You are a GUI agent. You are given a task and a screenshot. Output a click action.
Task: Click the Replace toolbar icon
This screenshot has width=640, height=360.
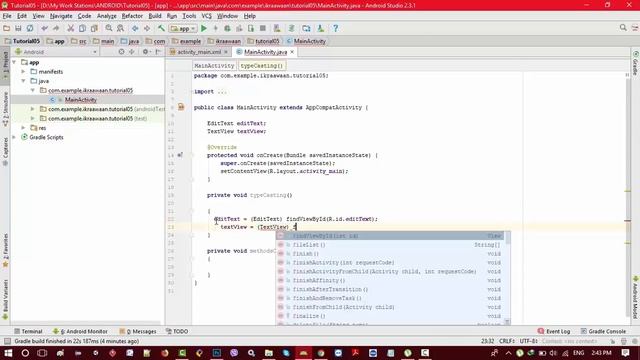(120, 28)
